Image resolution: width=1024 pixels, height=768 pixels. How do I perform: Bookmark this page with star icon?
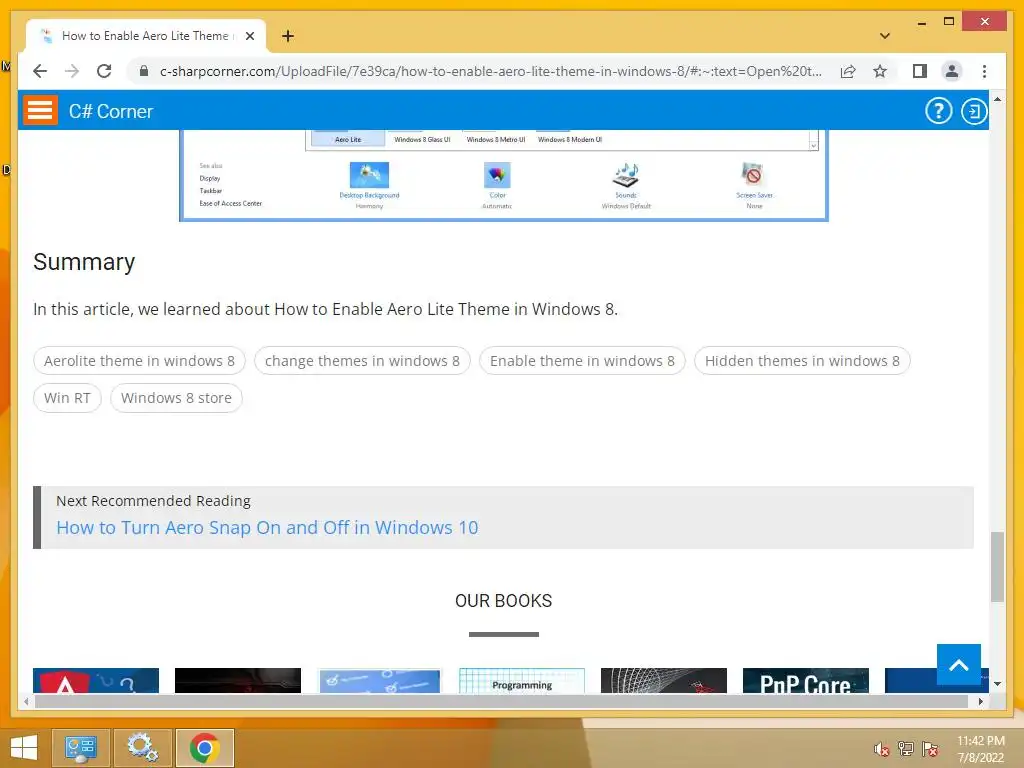click(x=880, y=71)
